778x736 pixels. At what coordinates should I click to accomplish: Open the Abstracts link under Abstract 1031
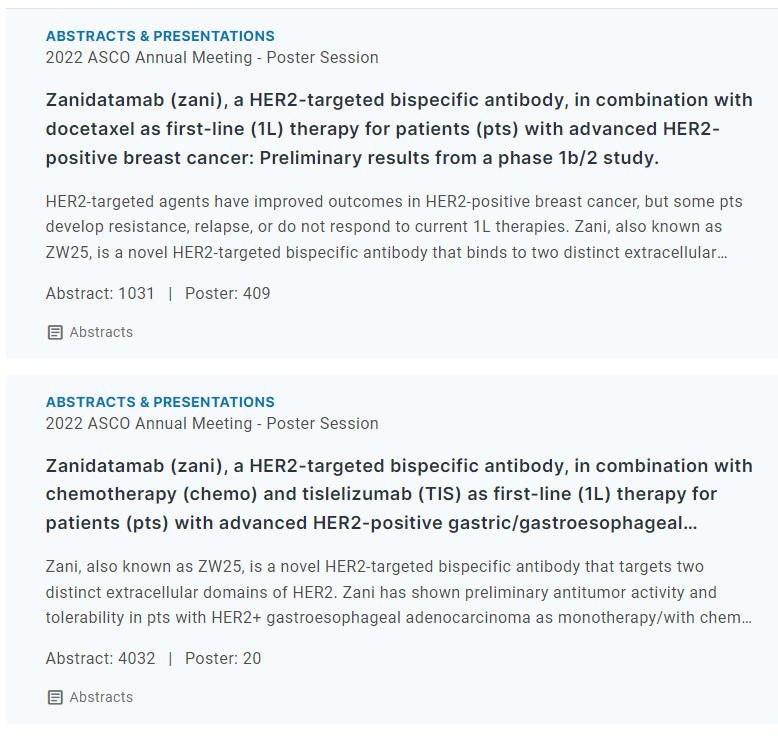point(101,332)
